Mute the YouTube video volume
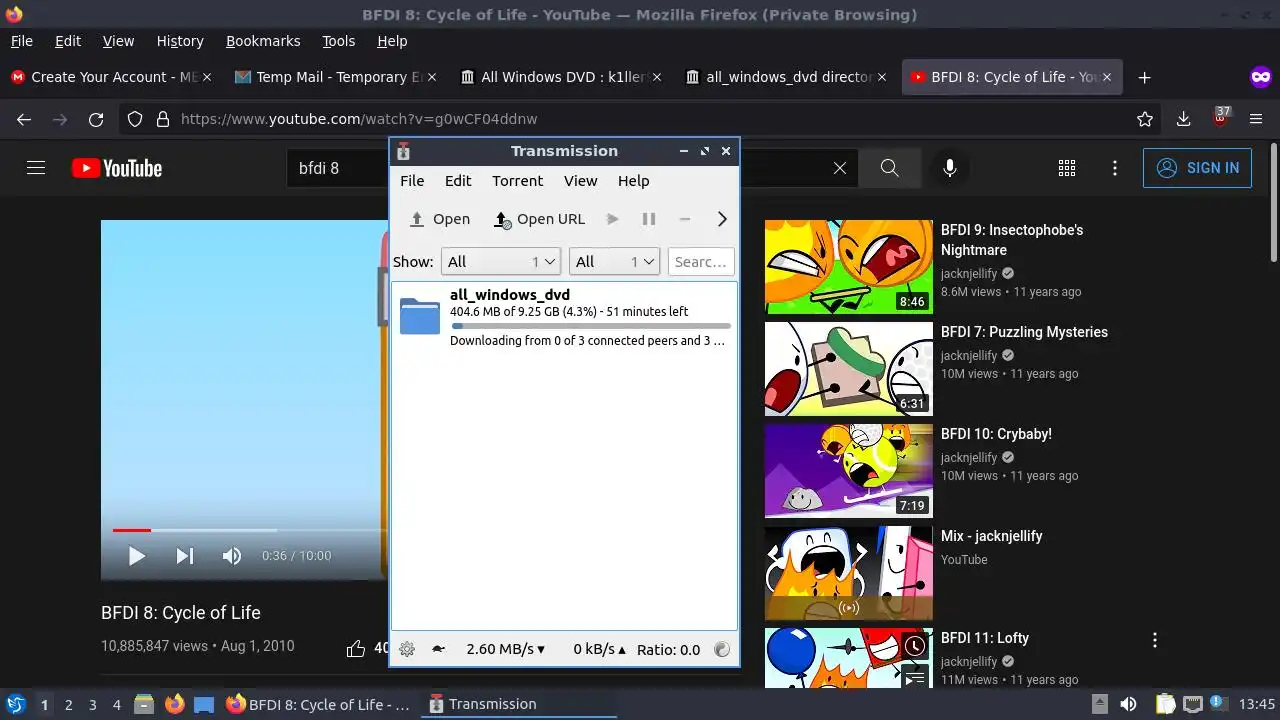 [x=232, y=556]
